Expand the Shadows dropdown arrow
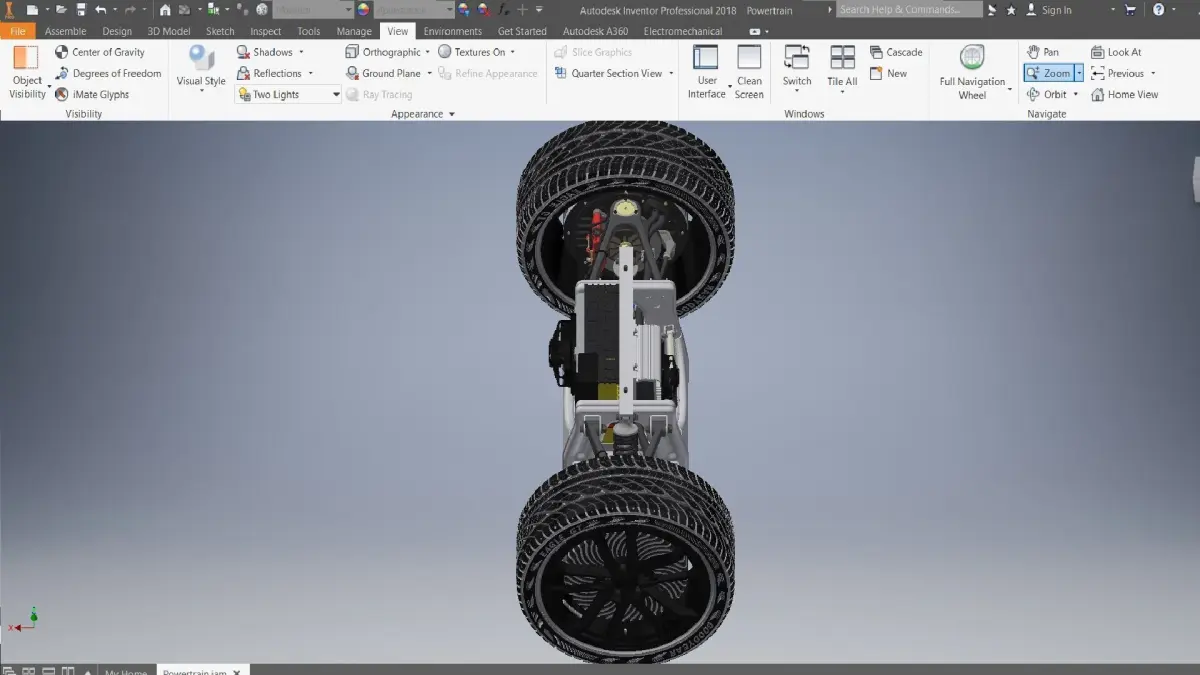Screen dimensions: 1200x675 pyautogui.click(x=301, y=52)
